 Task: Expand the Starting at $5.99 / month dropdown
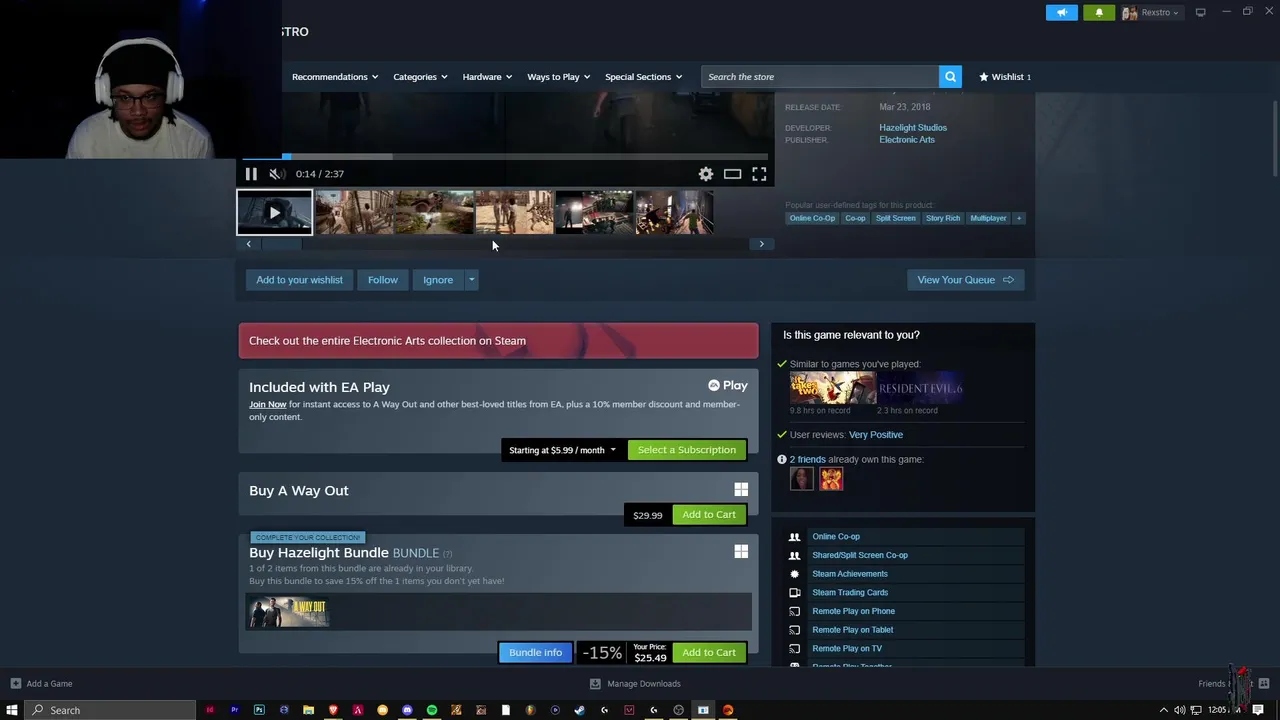pos(562,450)
